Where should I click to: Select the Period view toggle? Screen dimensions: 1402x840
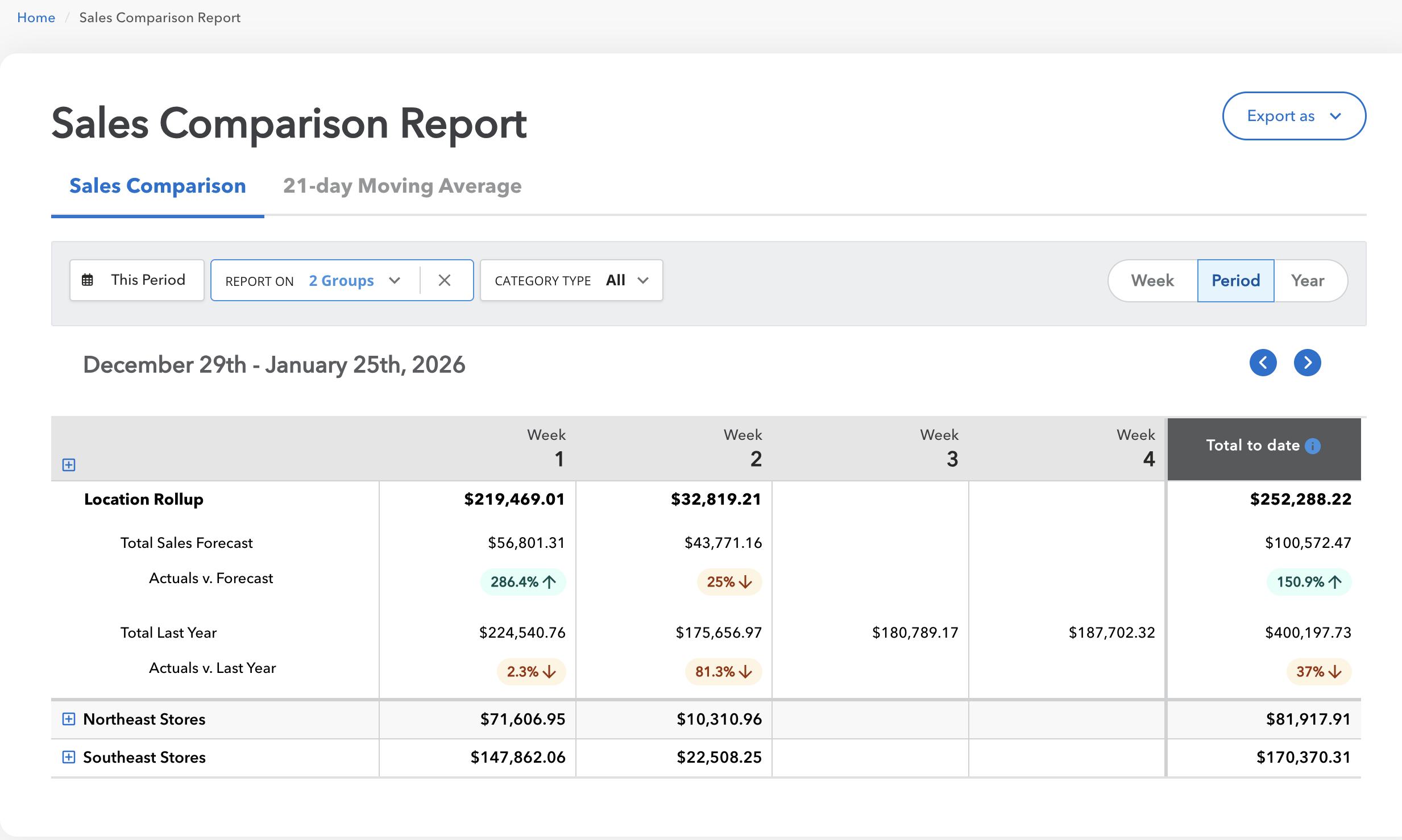click(x=1235, y=280)
